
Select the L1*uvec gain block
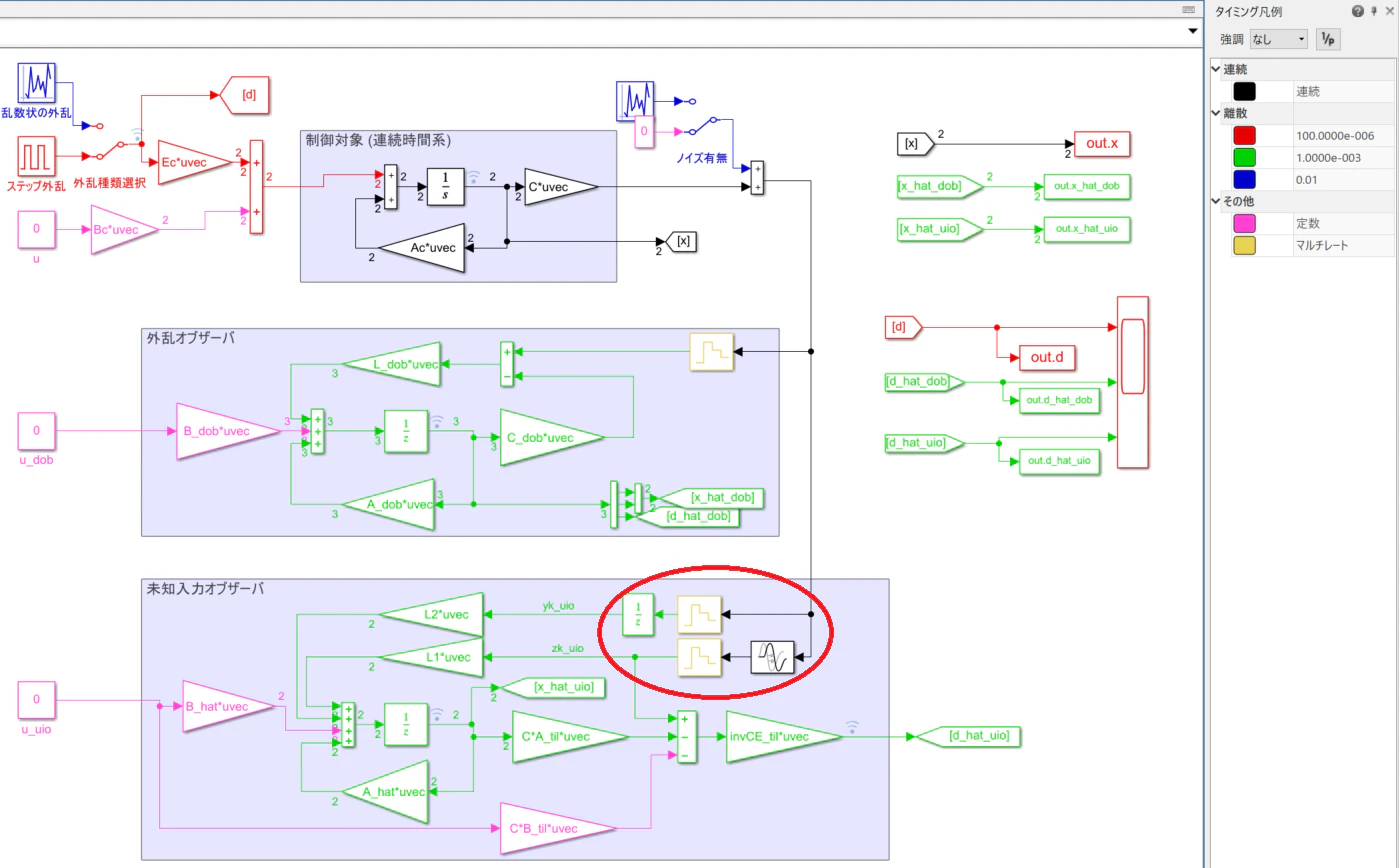point(433,657)
